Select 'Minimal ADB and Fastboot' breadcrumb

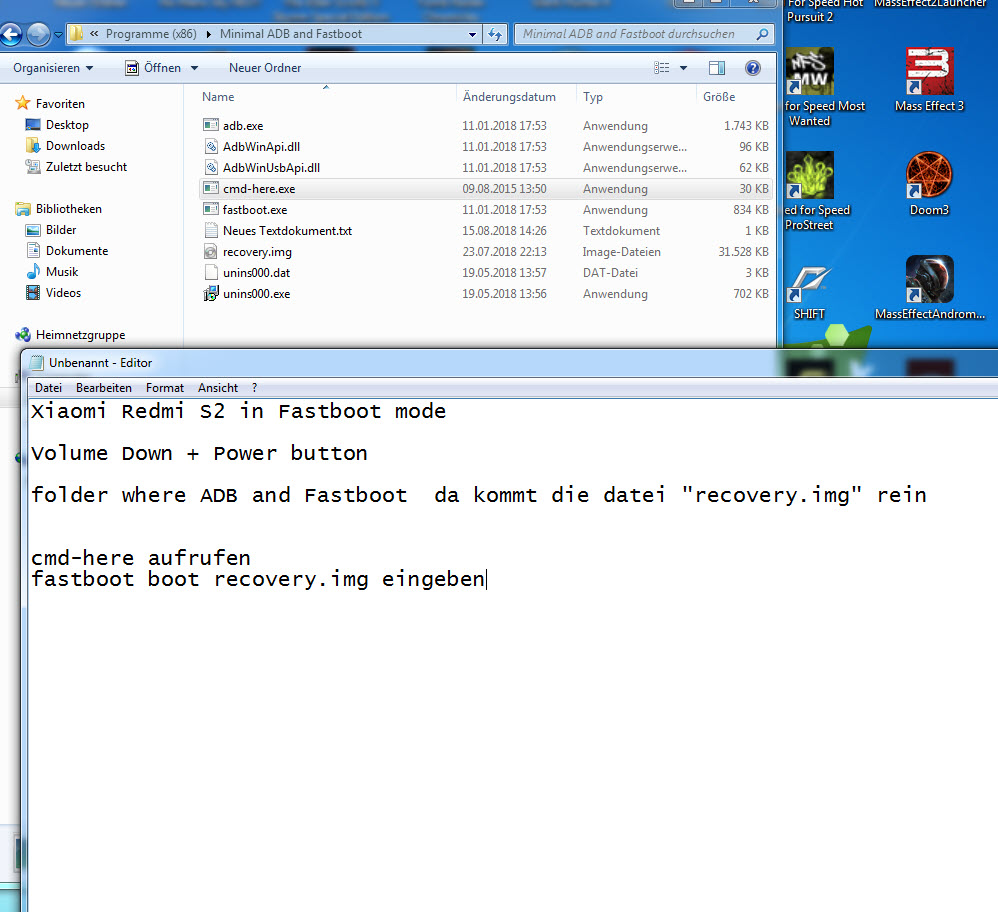(x=290, y=34)
